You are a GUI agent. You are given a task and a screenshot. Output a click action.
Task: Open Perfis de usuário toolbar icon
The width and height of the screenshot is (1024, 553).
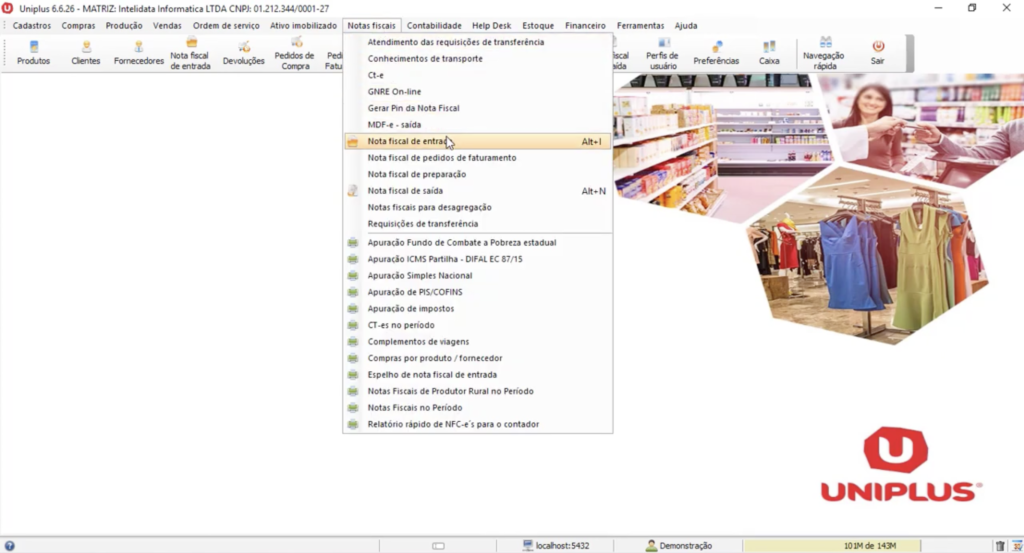click(x=662, y=53)
